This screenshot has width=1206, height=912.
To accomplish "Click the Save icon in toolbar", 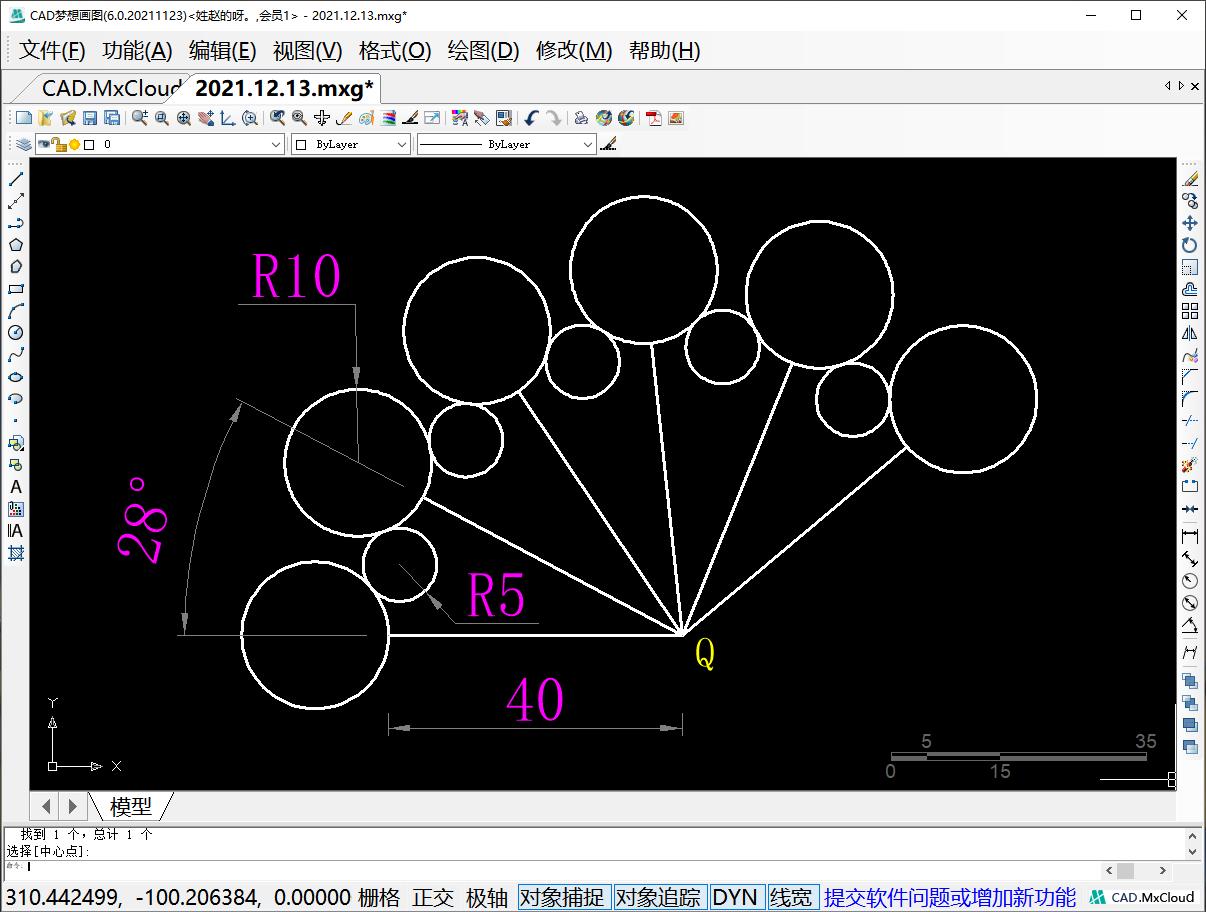I will pos(90,118).
